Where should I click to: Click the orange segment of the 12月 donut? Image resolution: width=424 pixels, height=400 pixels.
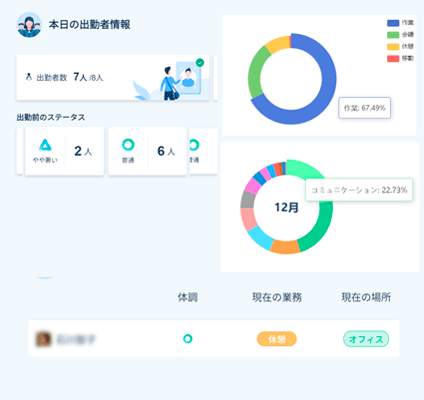pos(285,247)
